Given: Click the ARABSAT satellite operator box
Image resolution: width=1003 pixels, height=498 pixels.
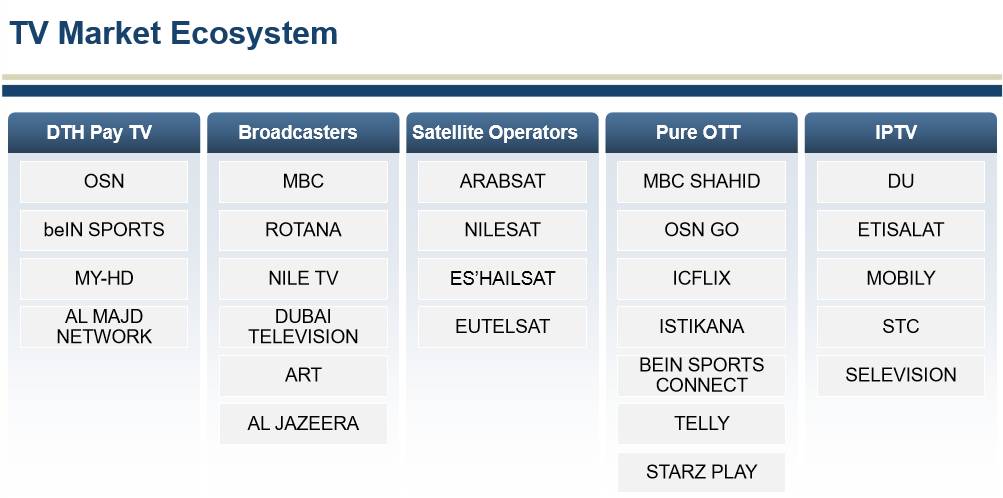Looking at the screenshot, I should click(x=502, y=182).
